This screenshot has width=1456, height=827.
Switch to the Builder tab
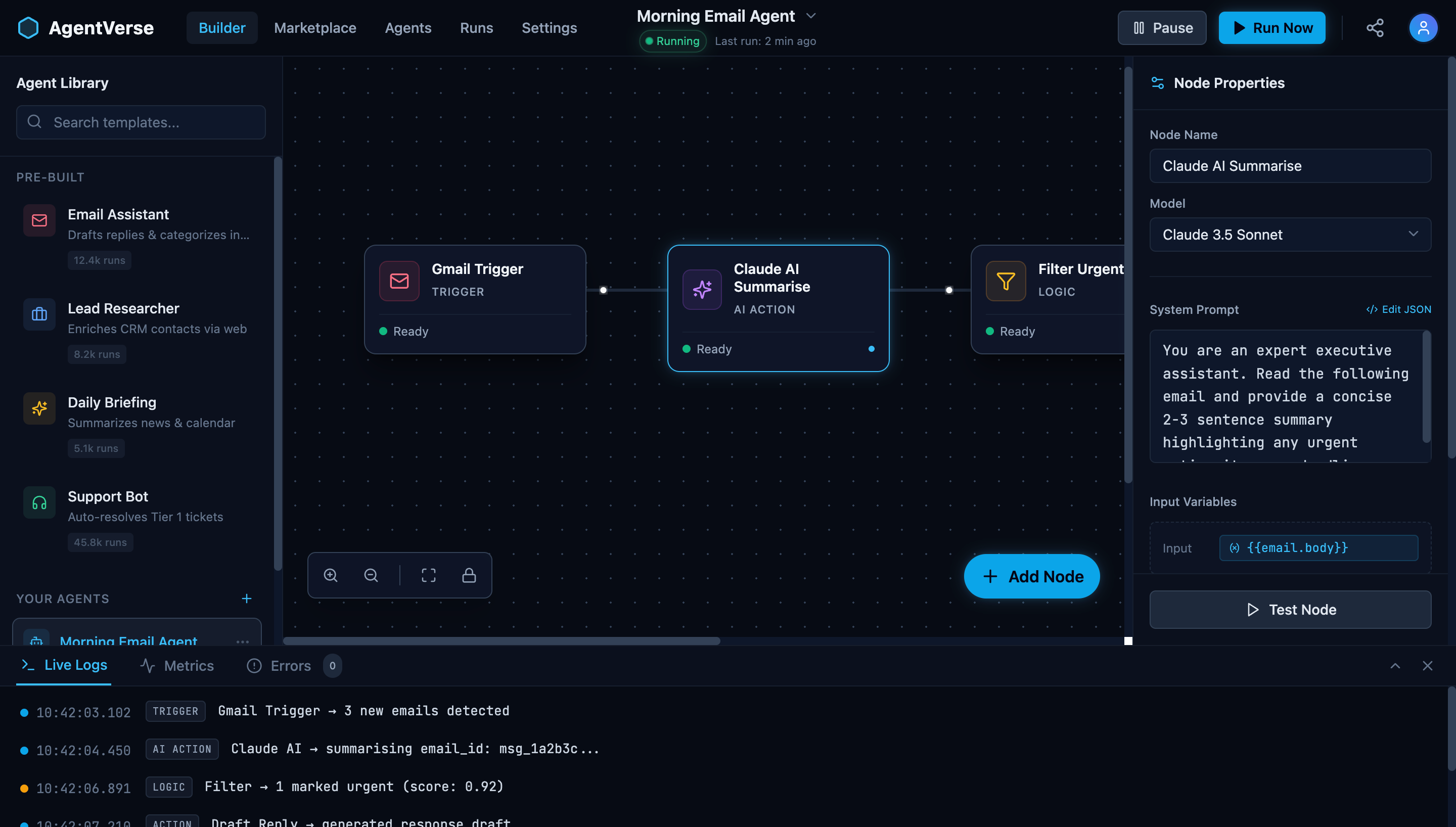coord(222,28)
